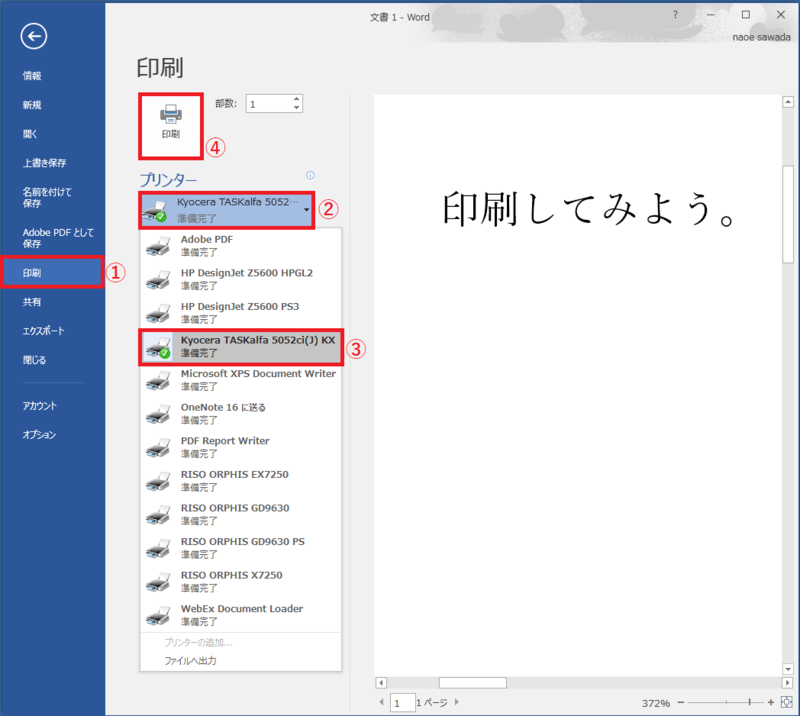This screenshot has width=800, height=716.
Task: Click the page number field
Action: [x=402, y=703]
